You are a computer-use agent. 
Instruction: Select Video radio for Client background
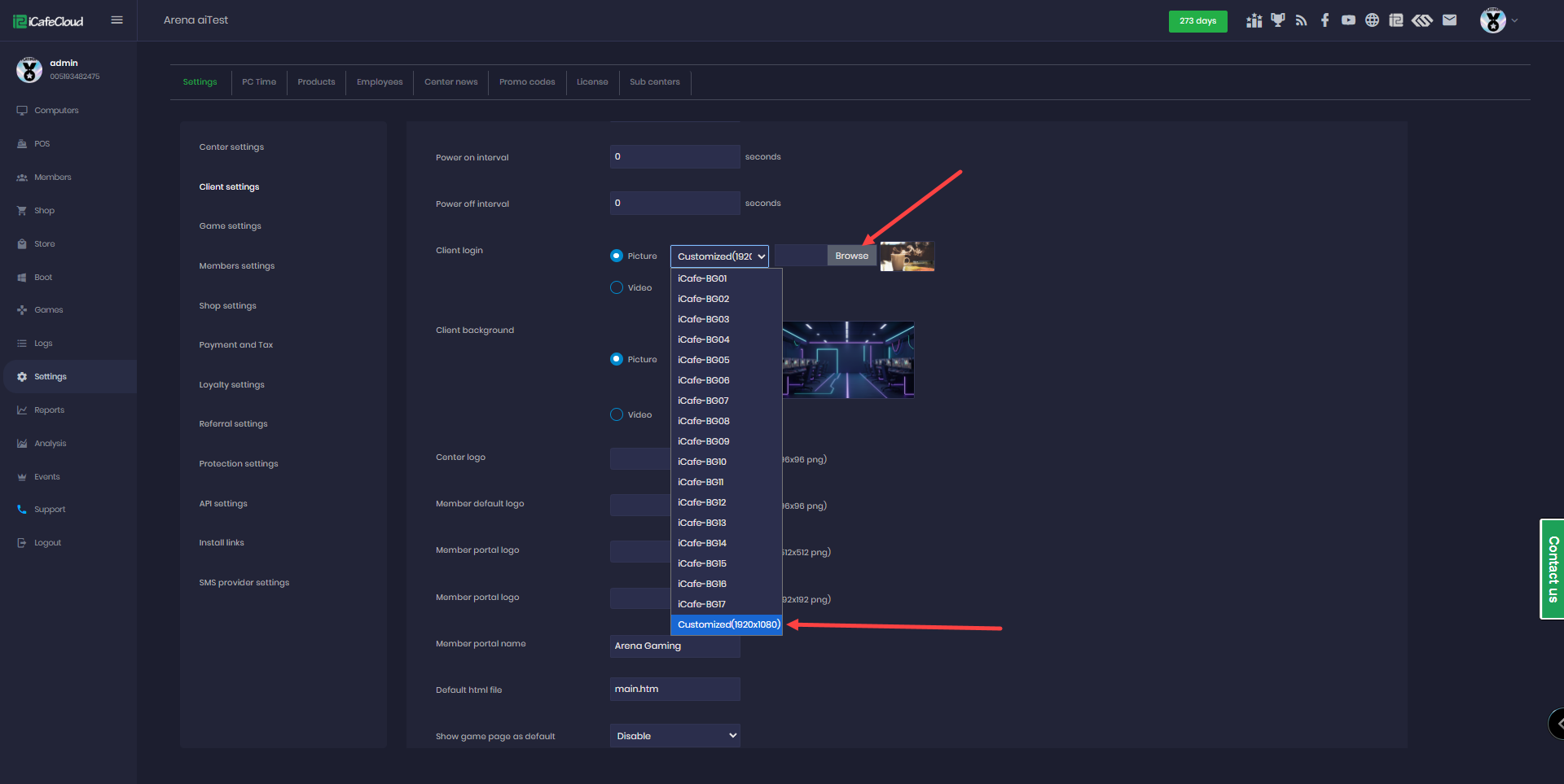click(617, 414)
